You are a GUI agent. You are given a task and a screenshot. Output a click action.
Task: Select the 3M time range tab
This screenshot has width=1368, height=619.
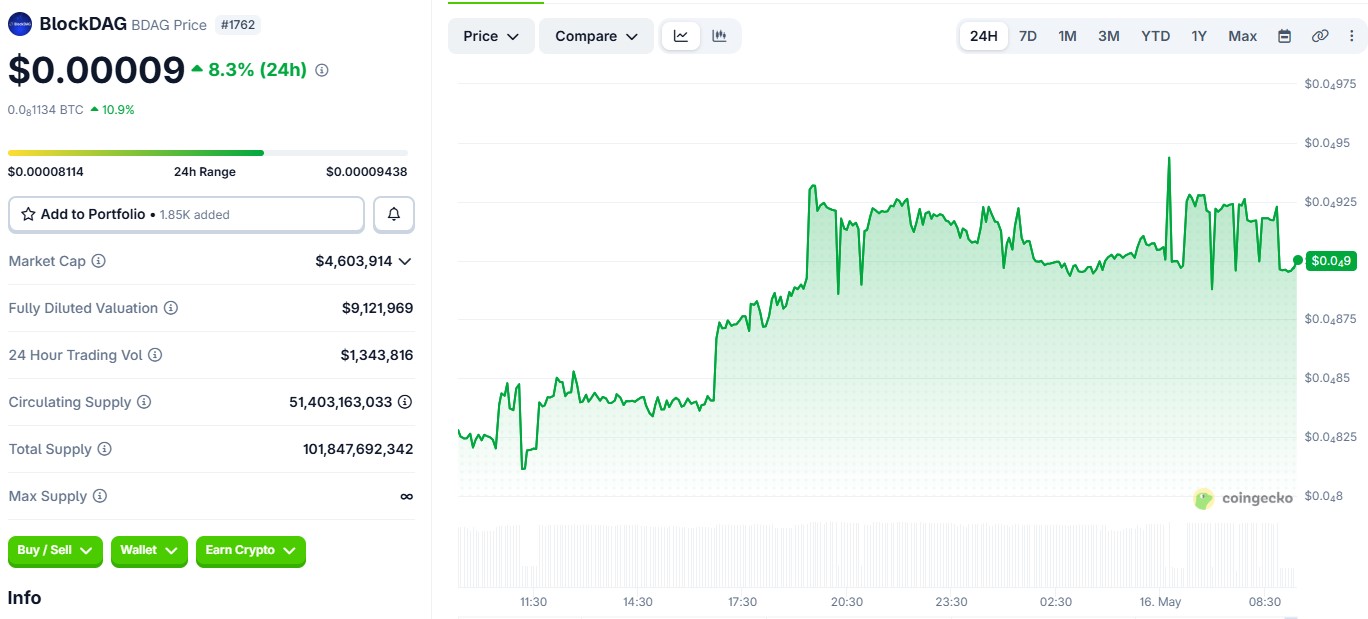1109,36
